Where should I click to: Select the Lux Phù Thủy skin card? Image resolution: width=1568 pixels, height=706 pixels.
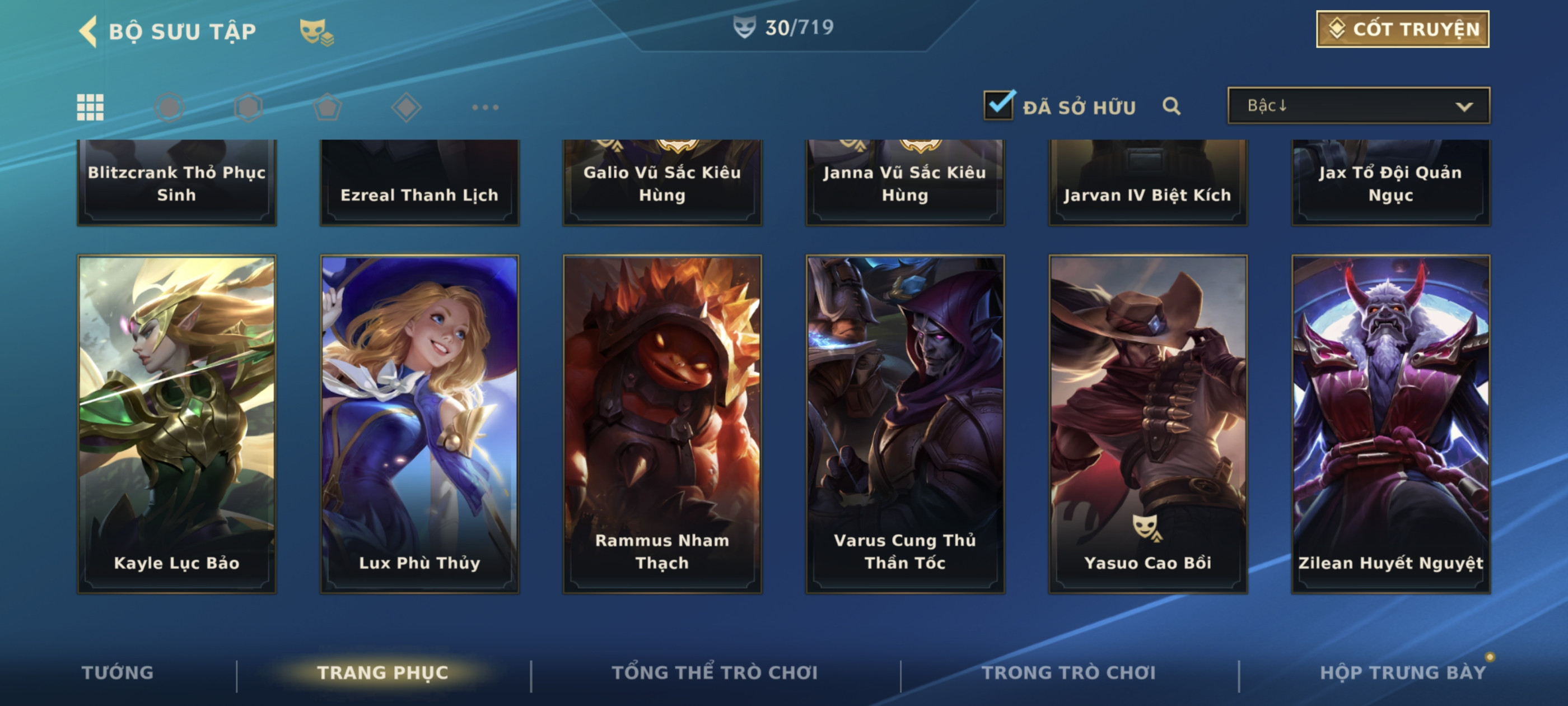(x=419, y=424)
